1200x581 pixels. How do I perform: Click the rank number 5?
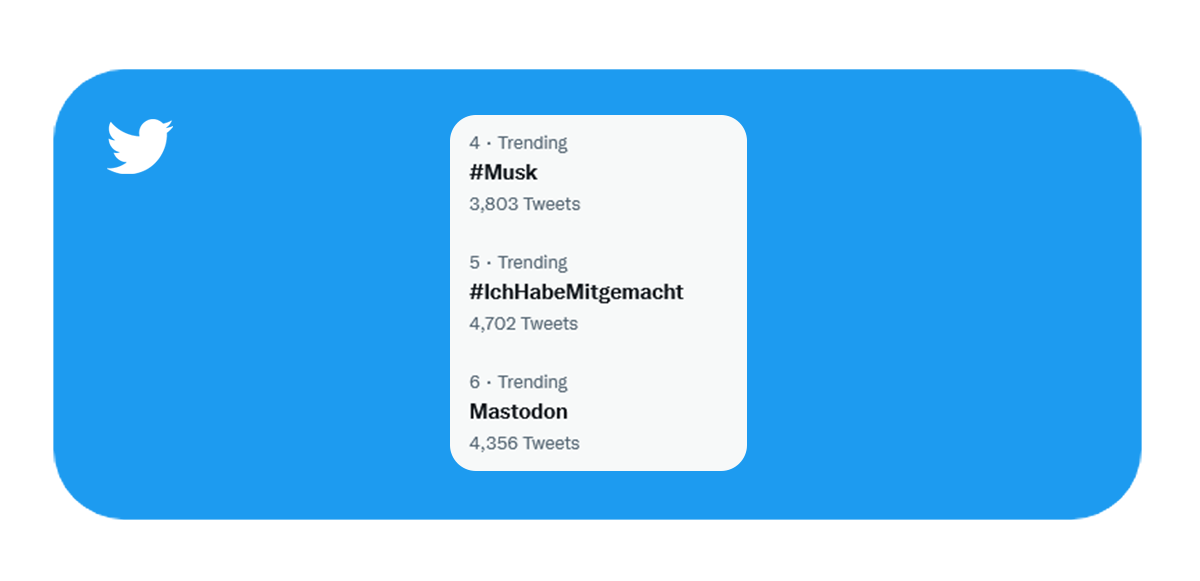[x=474, y=263]
